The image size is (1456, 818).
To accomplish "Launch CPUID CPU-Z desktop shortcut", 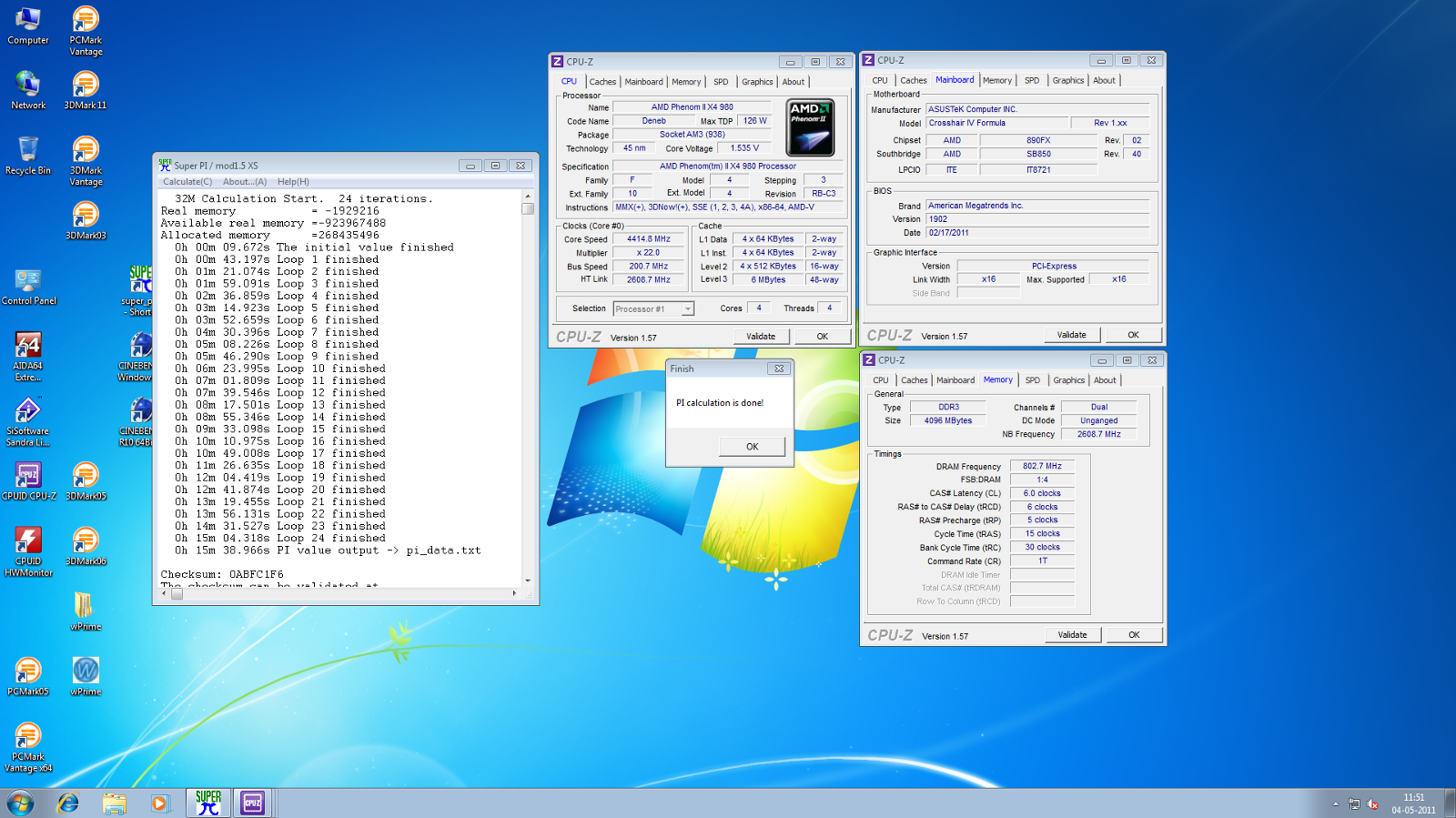I will tap(28, 481).
